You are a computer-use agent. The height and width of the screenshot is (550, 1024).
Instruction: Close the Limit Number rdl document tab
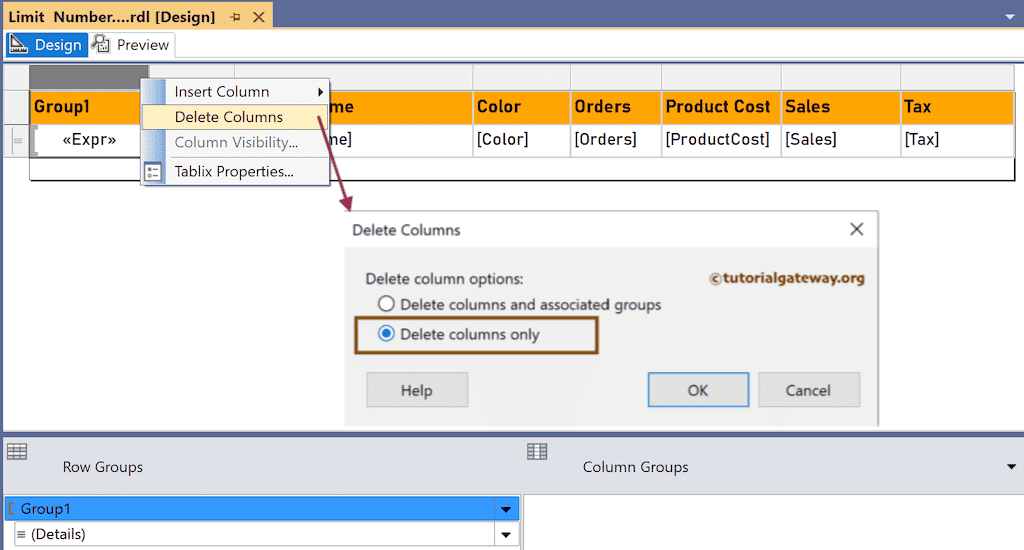(x=259, y=17)
